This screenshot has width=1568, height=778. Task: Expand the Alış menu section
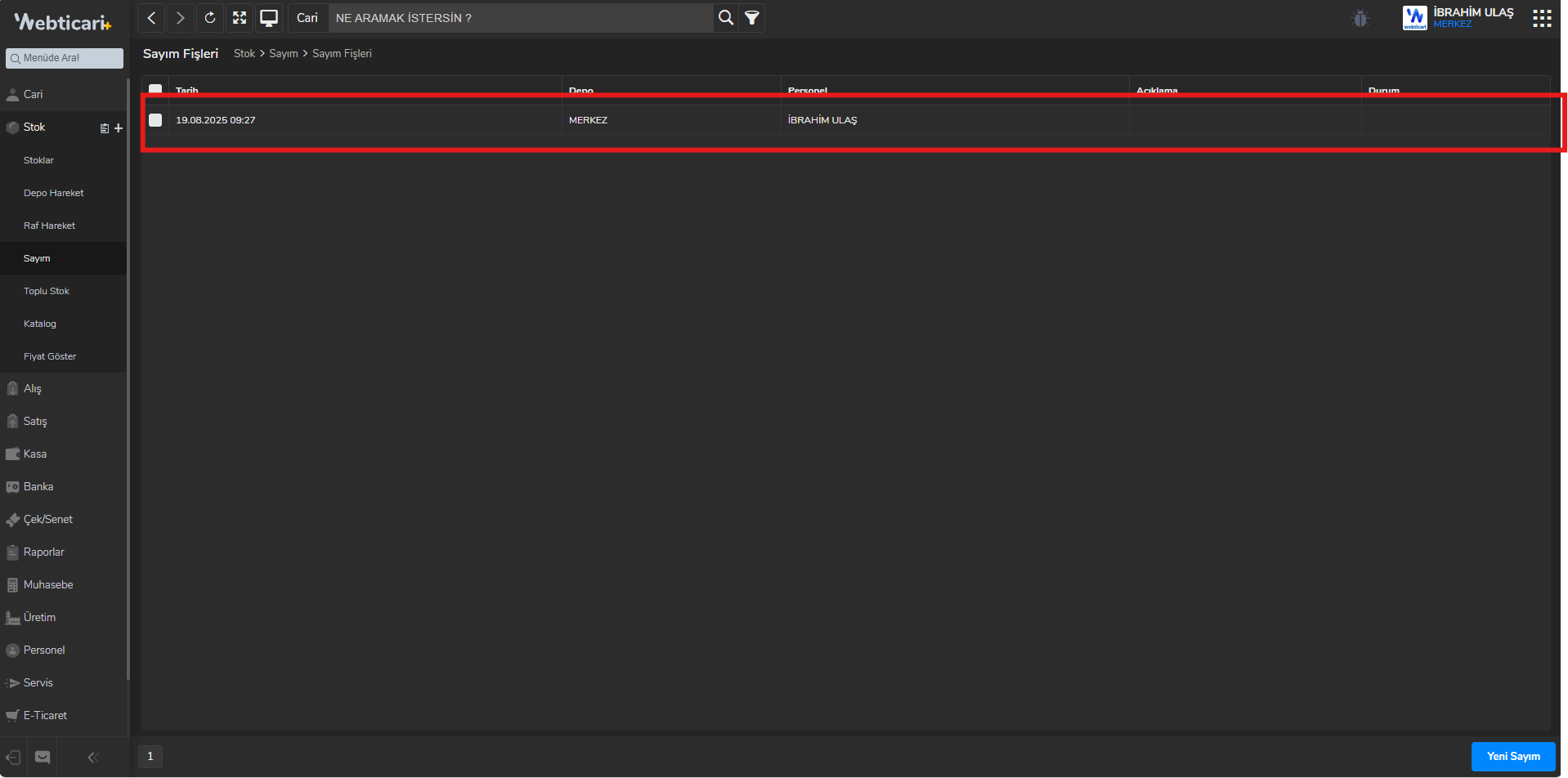coord(33,388)
